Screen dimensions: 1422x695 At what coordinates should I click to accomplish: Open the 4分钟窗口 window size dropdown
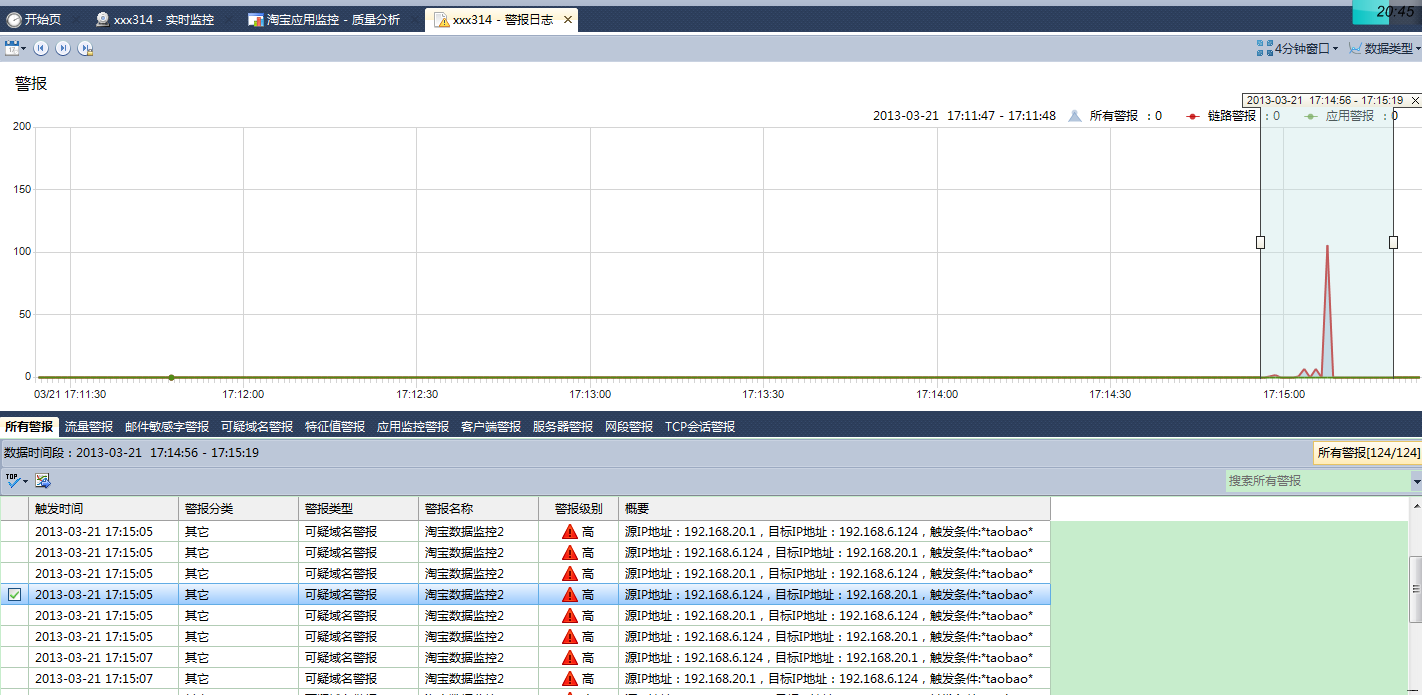click(1298, 48)
